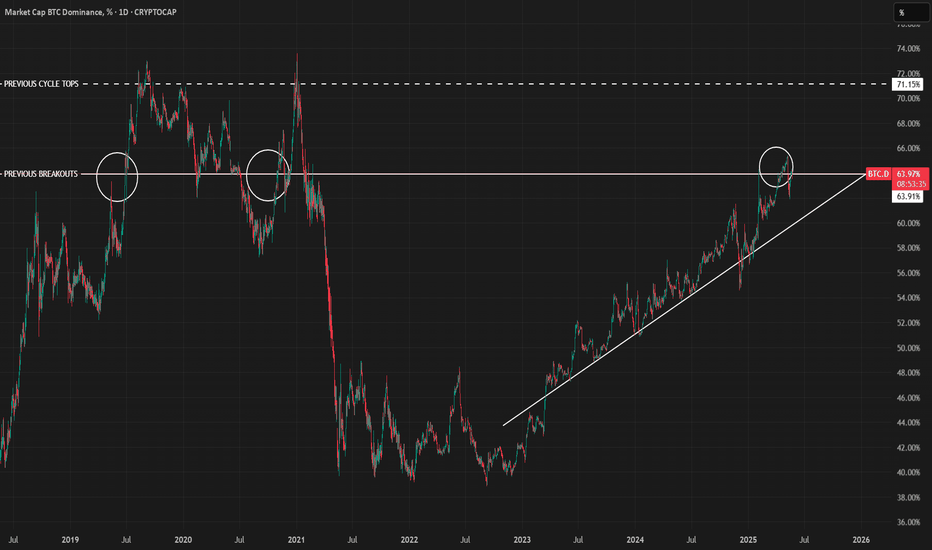Click the 56.00% price axis label
932x550 pixels.
(908, 273)
